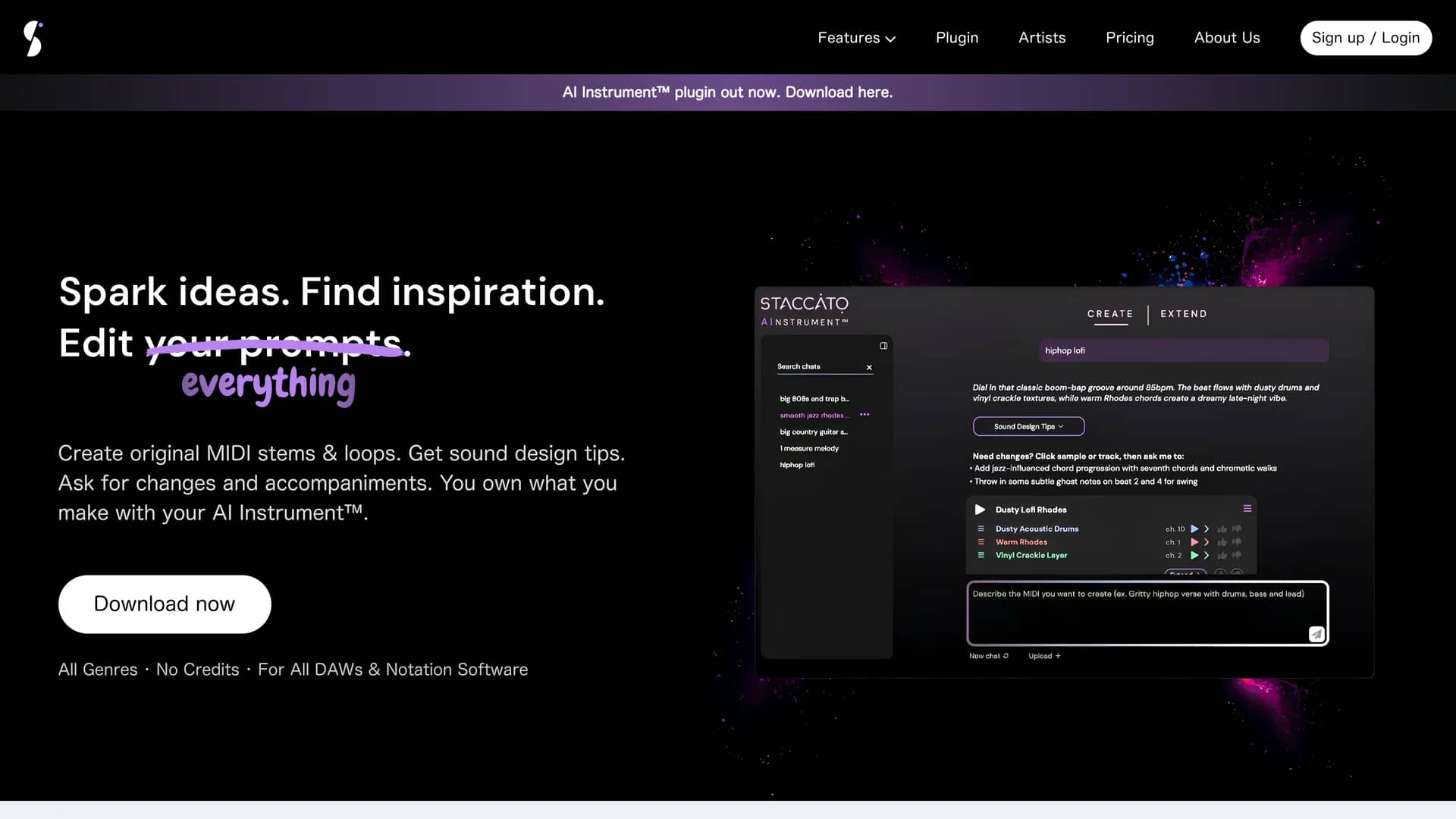The width and height of the screenshot is (1456, 819).
Task: Open the '1 measure melody' chat
Action: (x=809, y=449)
